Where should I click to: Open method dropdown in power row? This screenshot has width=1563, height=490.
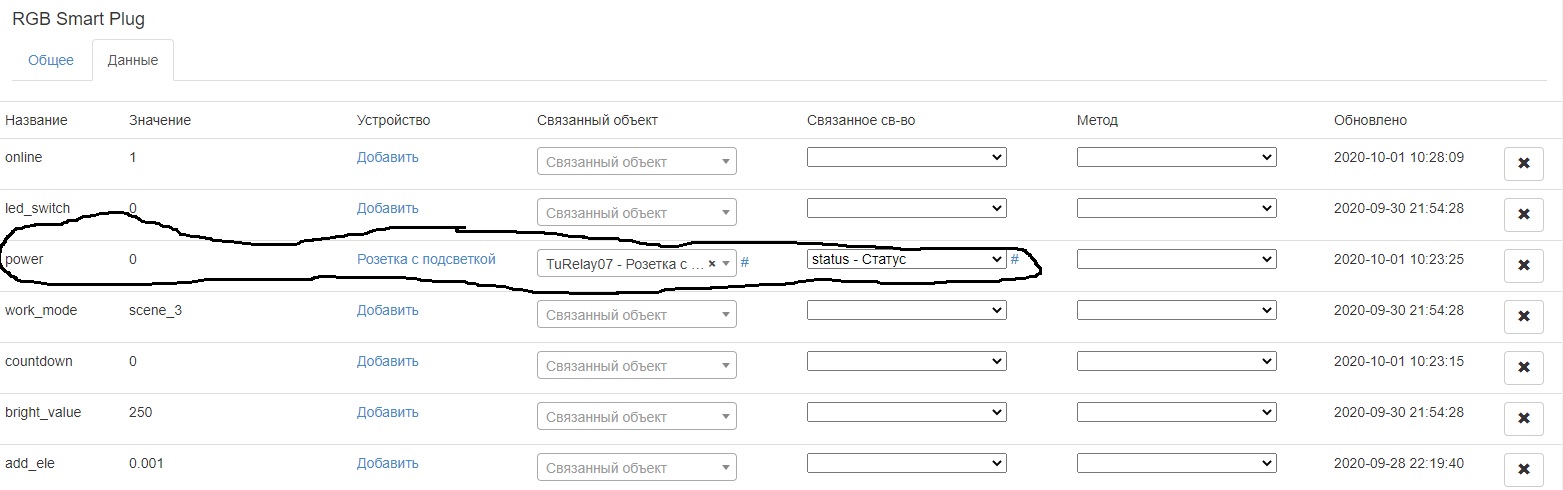pyautogui.click(x=1176, y=259)
